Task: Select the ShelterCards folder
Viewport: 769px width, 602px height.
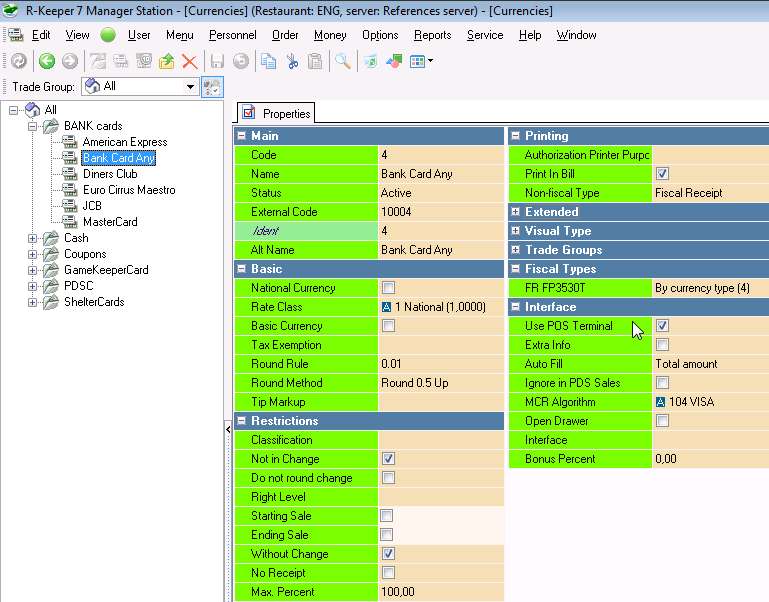Action: (x=94, y=302)
